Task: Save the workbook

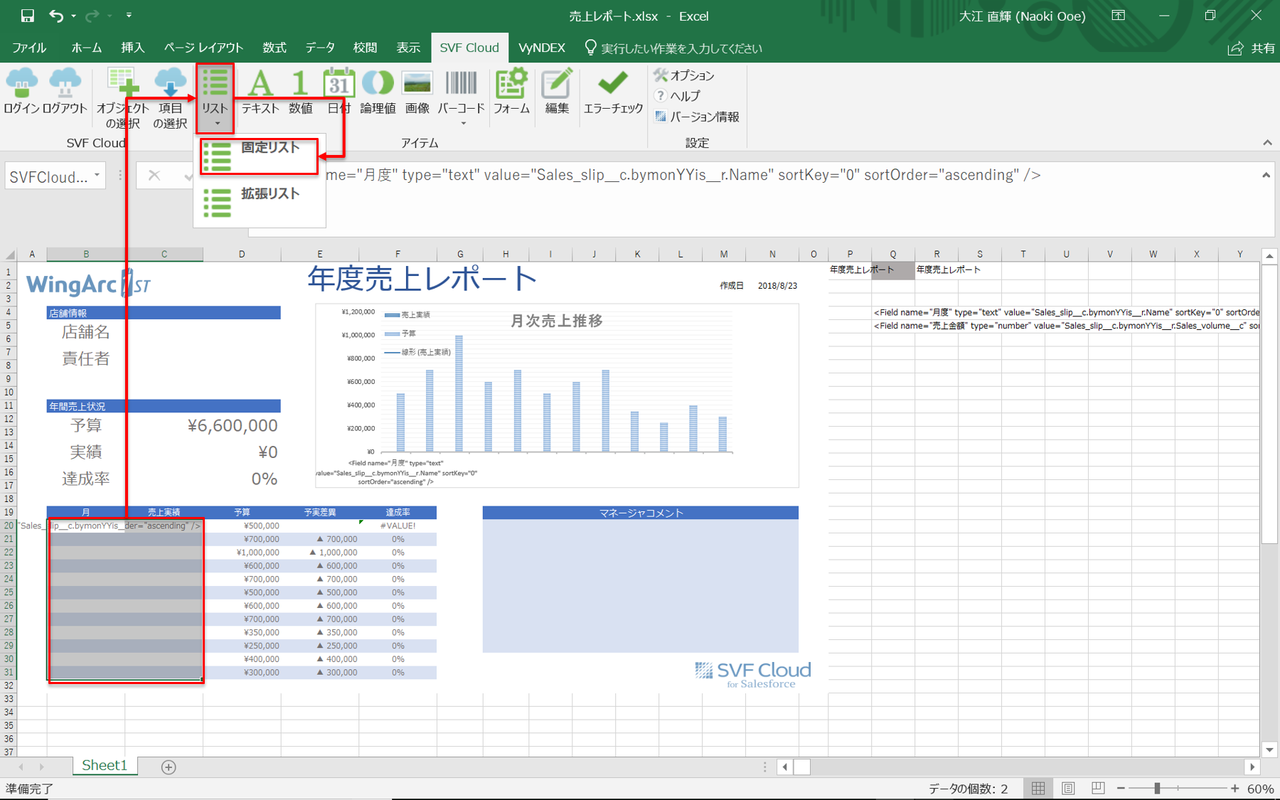Action: [x=27, y=16]
